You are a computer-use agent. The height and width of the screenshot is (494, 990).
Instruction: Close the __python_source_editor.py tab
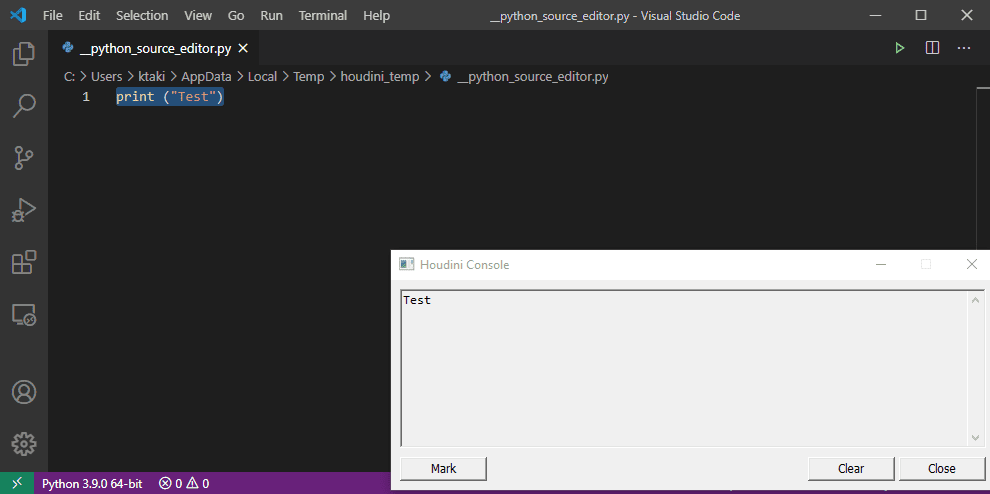coord(243,48)
